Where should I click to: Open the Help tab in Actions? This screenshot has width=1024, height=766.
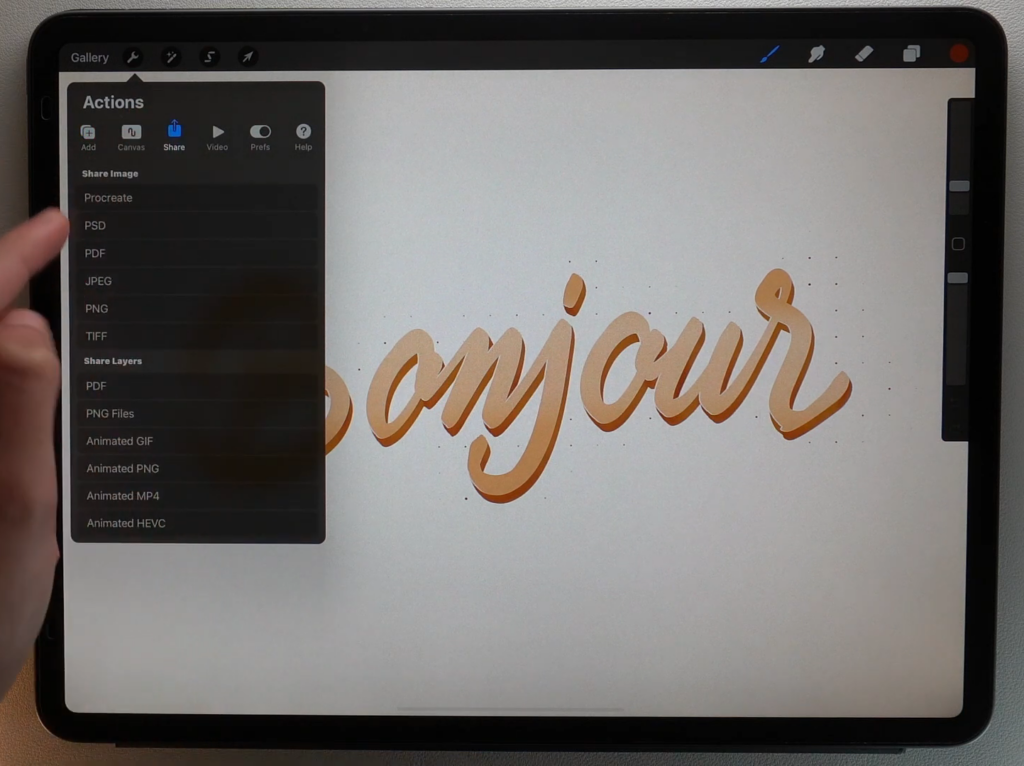coord(303,137)
